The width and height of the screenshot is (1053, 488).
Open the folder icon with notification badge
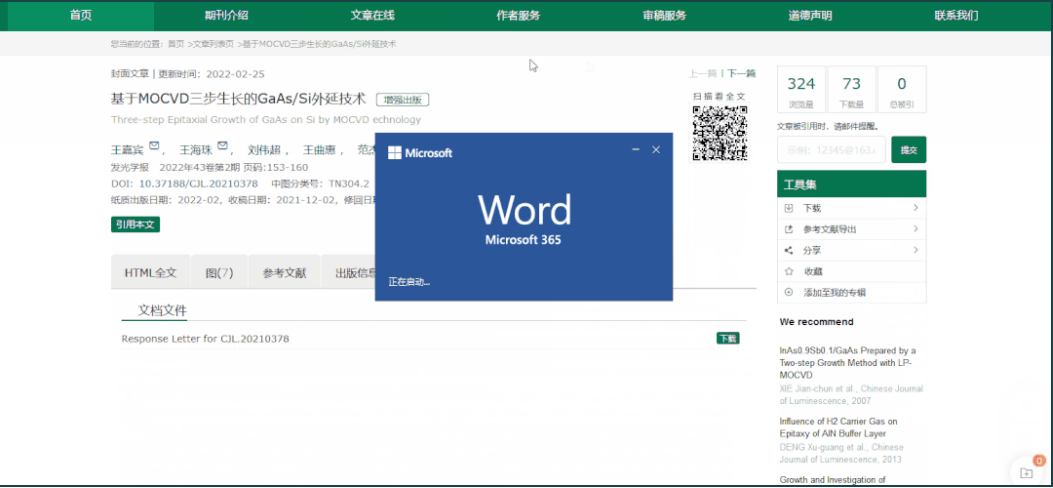1026,471
